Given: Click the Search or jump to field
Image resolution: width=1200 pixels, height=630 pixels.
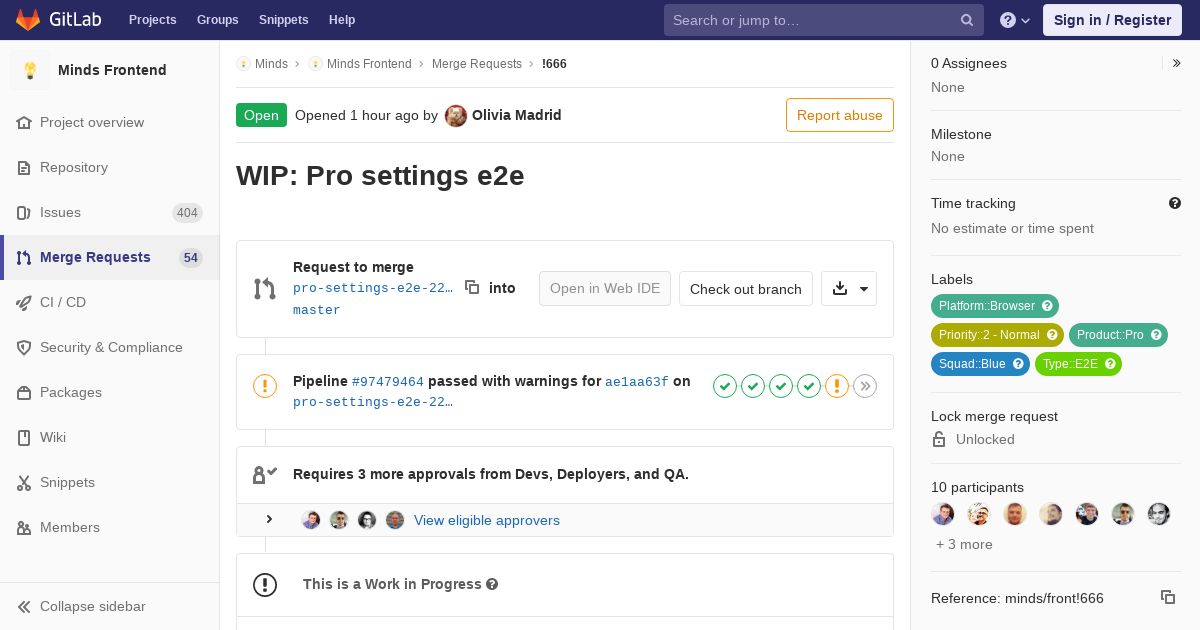Looking at the screenshot, I should [x=812, y=20].
